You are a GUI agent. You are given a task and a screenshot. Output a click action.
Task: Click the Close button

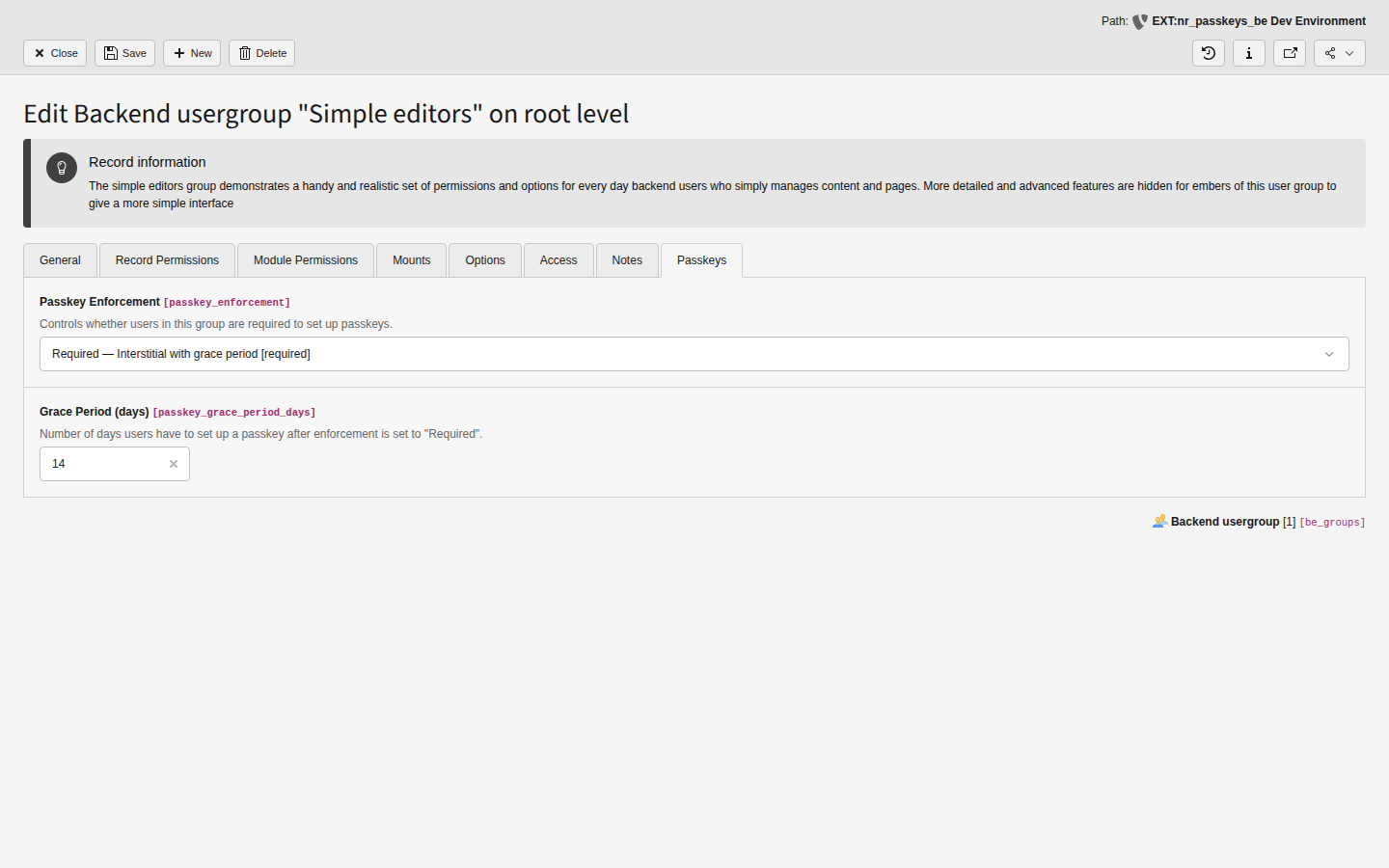tap(55, 53)
